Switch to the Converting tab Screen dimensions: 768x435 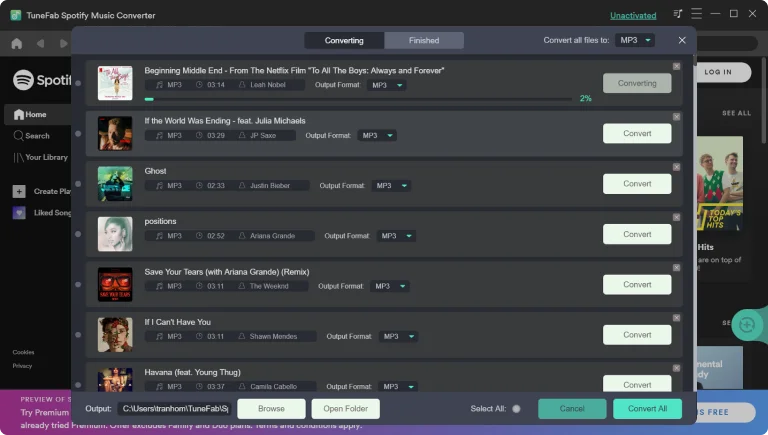344,40
